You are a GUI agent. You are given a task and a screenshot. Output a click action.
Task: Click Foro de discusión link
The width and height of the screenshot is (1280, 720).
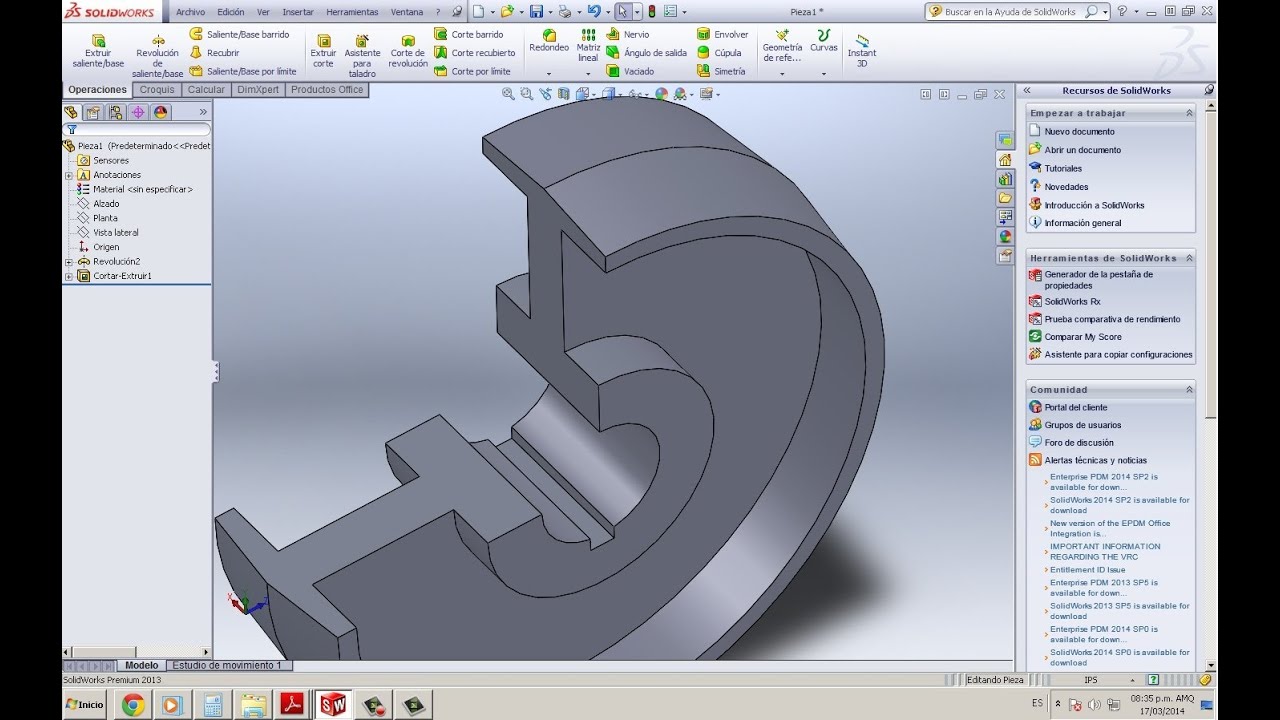click(1079, 443)
